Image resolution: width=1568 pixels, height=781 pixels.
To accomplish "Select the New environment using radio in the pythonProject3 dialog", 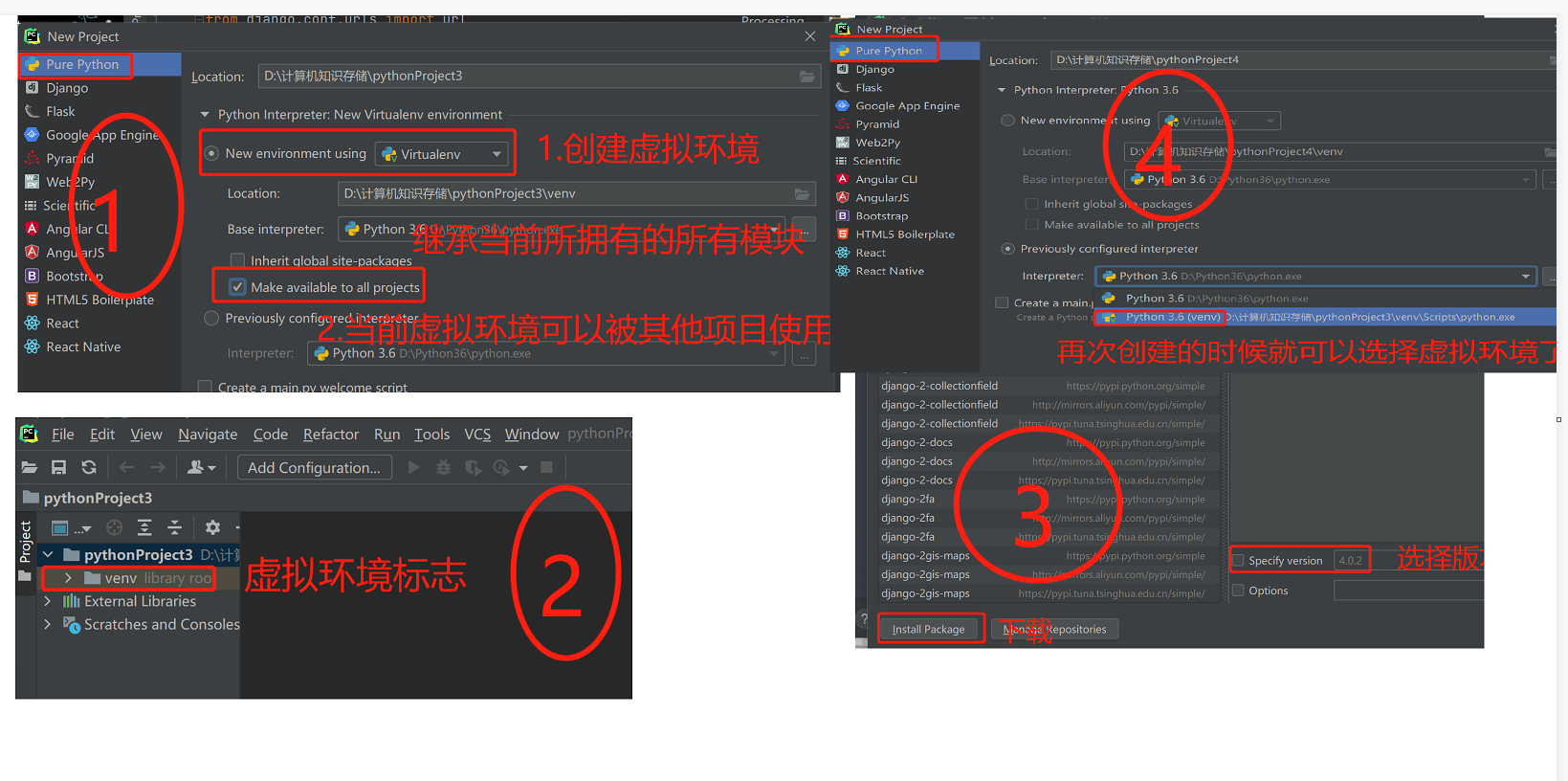I will (x=212, y=153).
